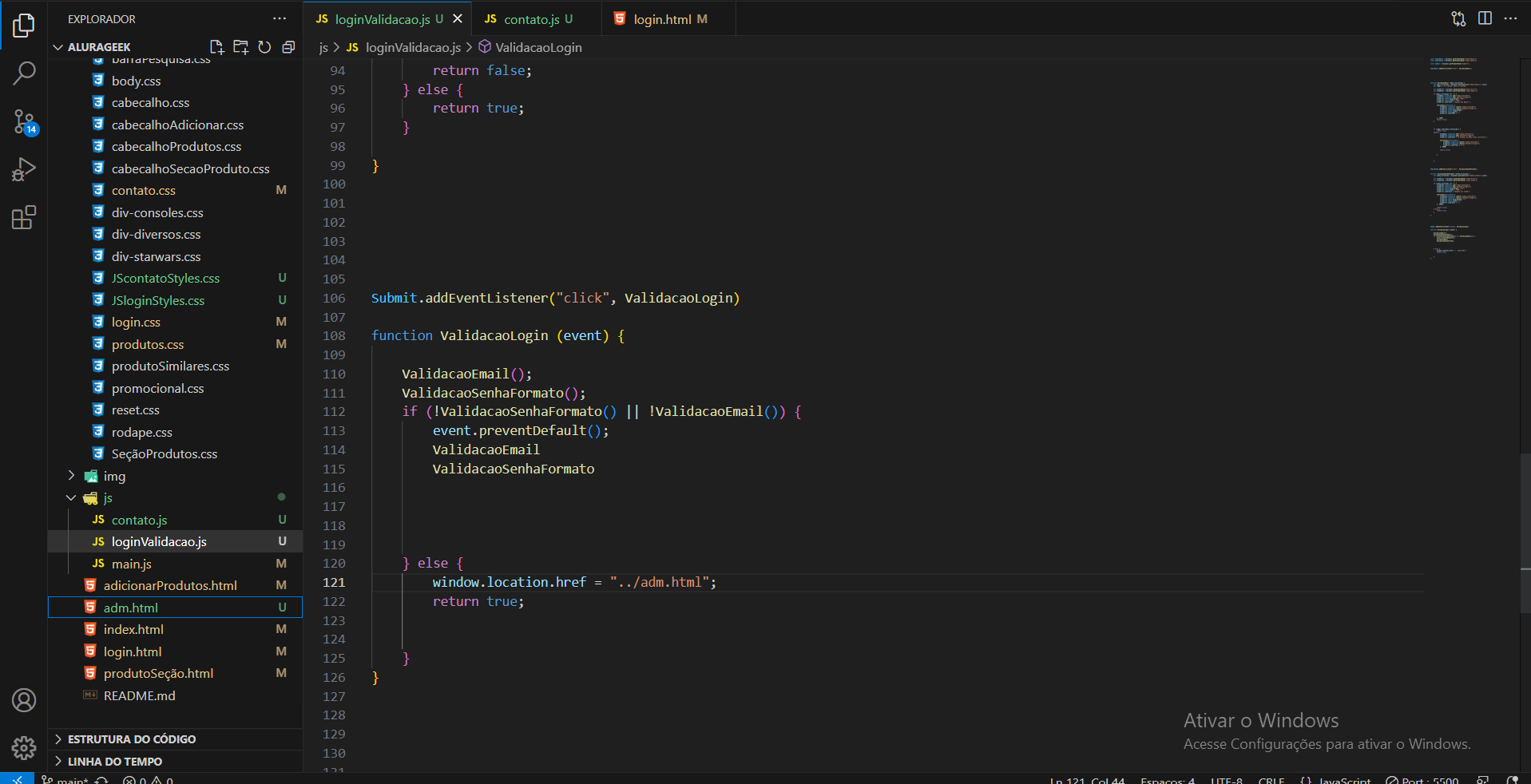Click the editor vertical scrollbar
Viewport: 1531px width, 784px height.
[x=1525, y=533]
